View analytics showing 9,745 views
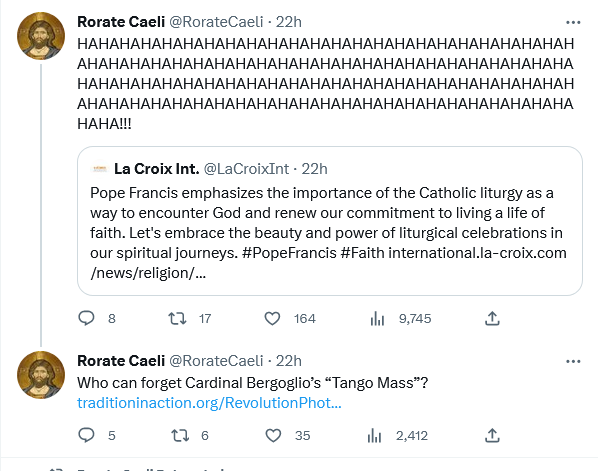This screenshot has width=598, height=471. [x=377, y=318]
